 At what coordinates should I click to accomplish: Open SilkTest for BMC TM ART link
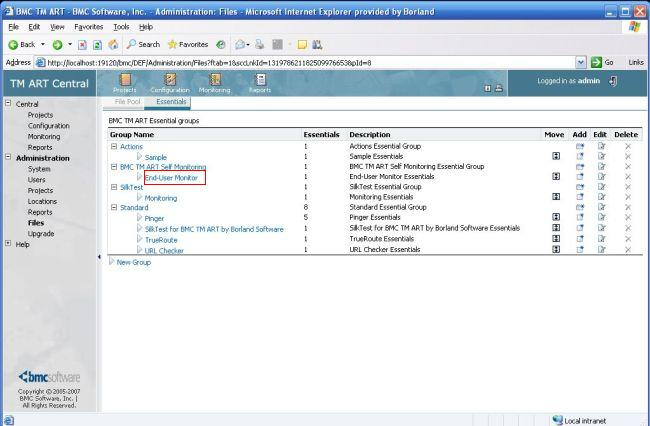(x=214, y=229)
